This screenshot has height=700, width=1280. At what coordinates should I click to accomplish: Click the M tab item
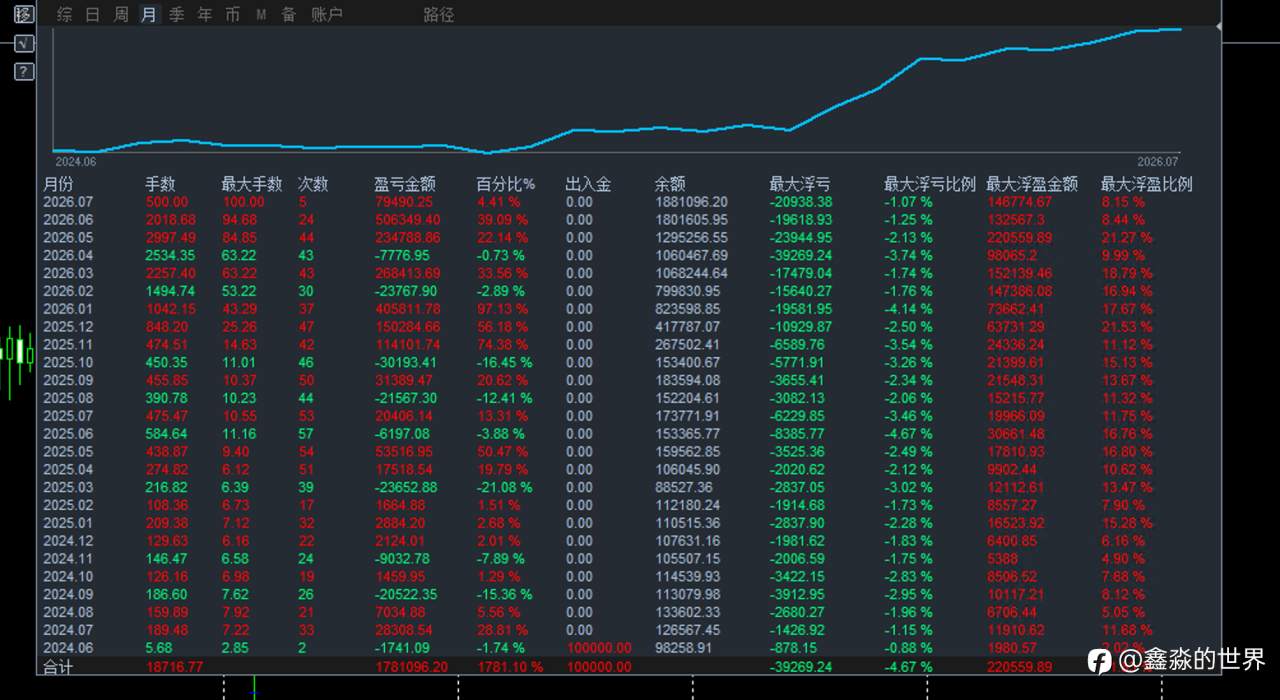[261, 15]
